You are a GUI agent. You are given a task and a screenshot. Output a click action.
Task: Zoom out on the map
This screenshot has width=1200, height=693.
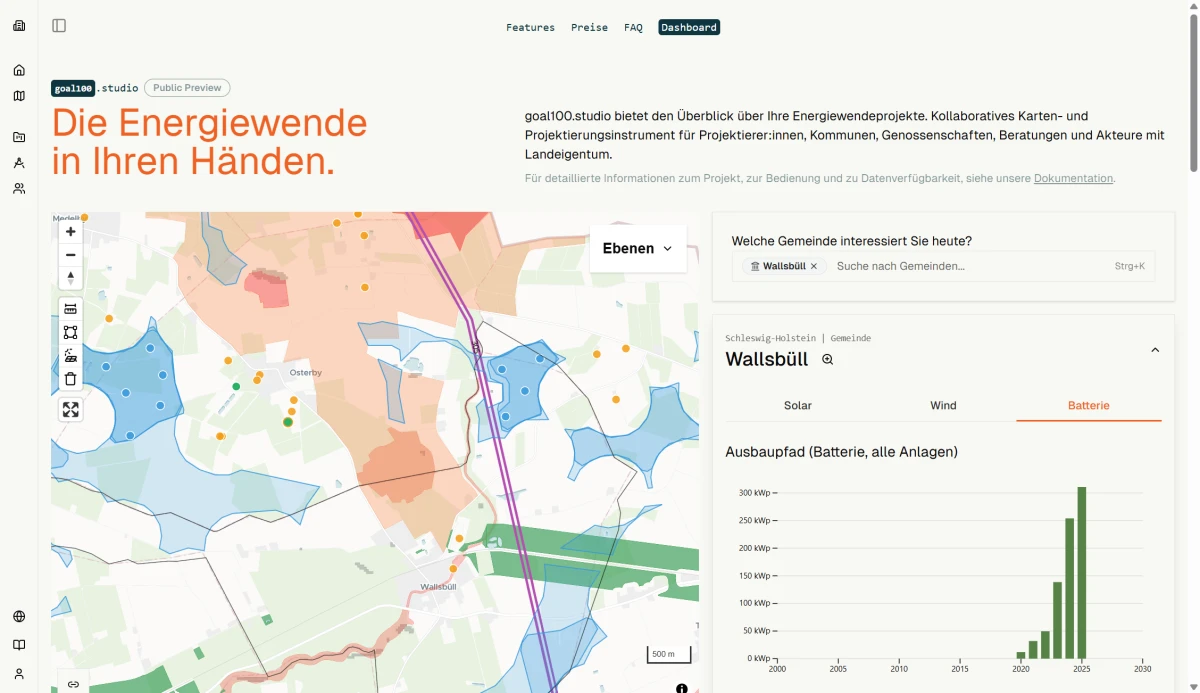click(70, 255)
